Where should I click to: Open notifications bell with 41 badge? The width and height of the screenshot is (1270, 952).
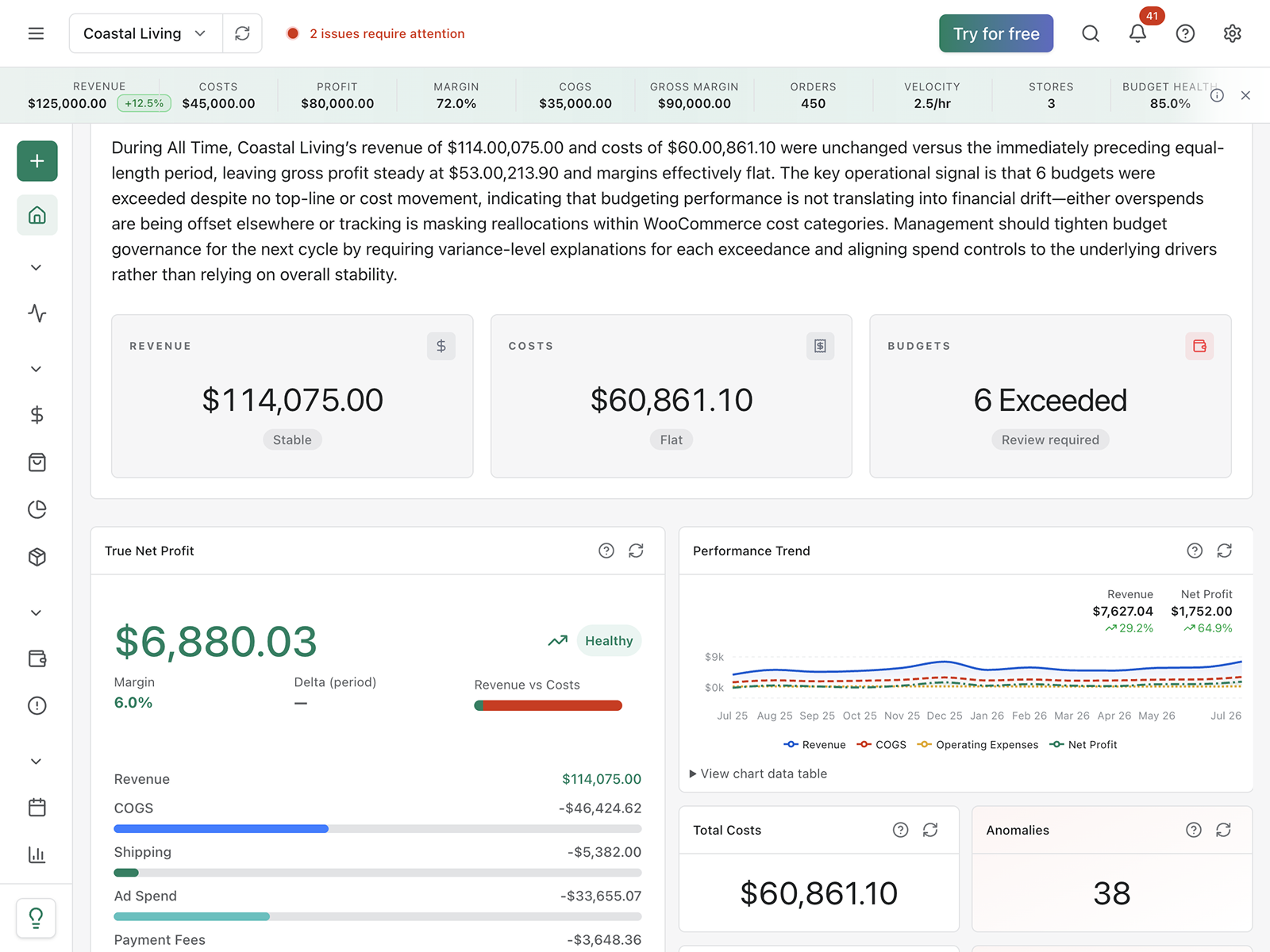click(1137, 33)
